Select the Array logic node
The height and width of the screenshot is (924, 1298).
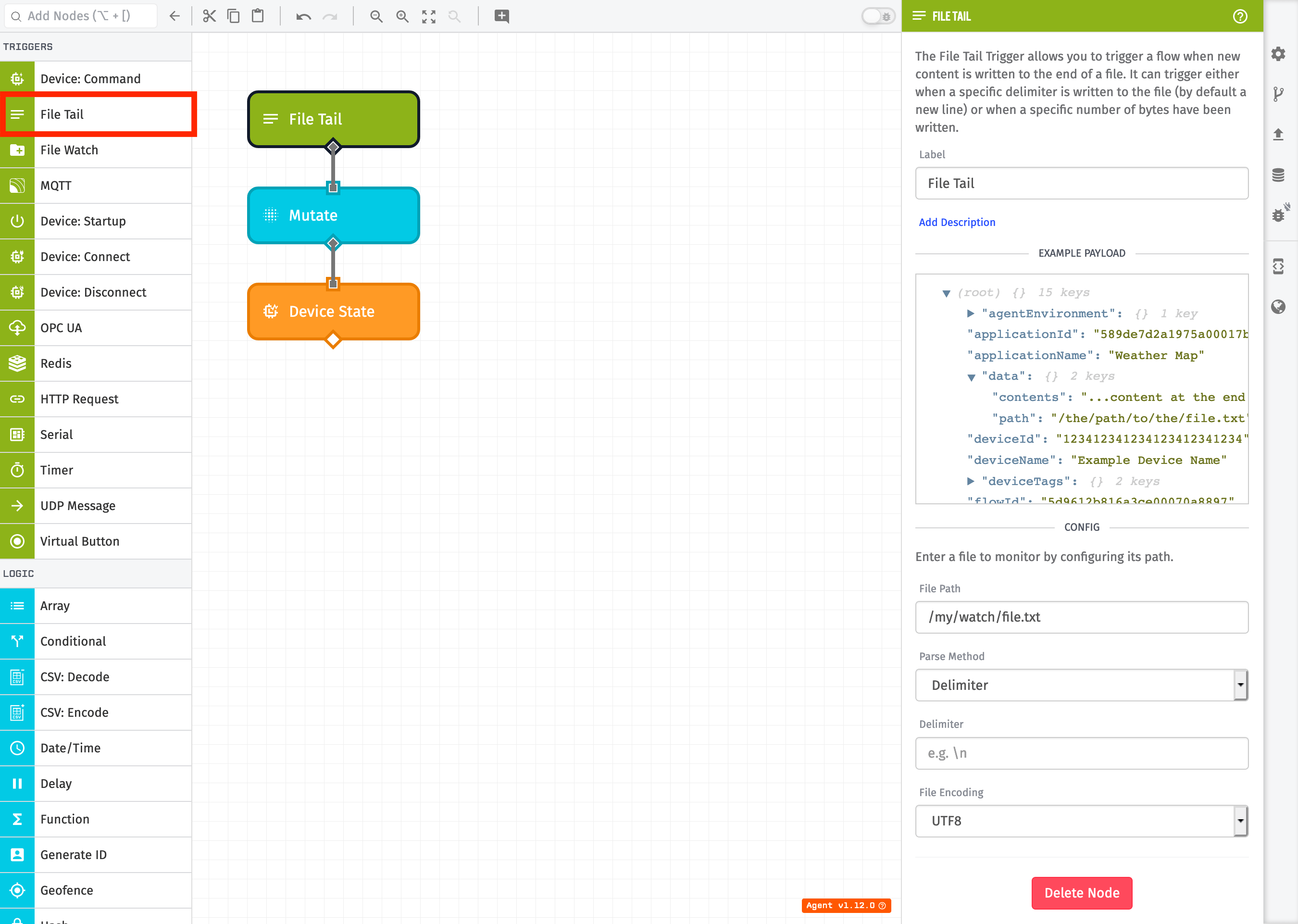click(96, 606)
